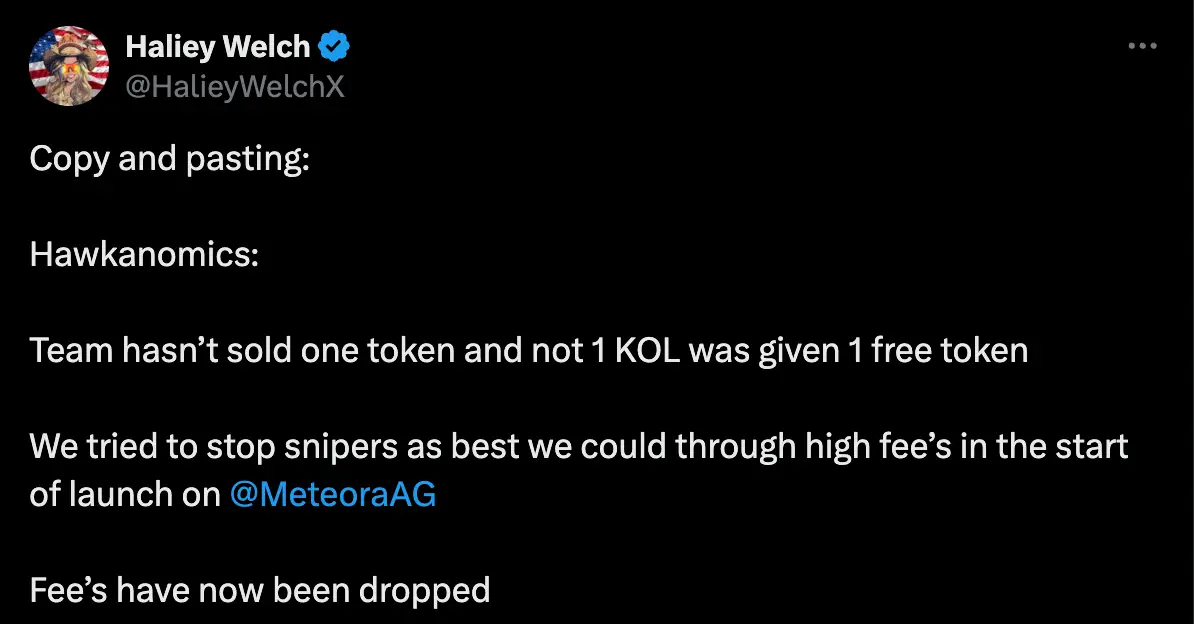Click the @HalieyWelchX handle
The height and width of the screenshot is (624, 1194).
point(235,86)
